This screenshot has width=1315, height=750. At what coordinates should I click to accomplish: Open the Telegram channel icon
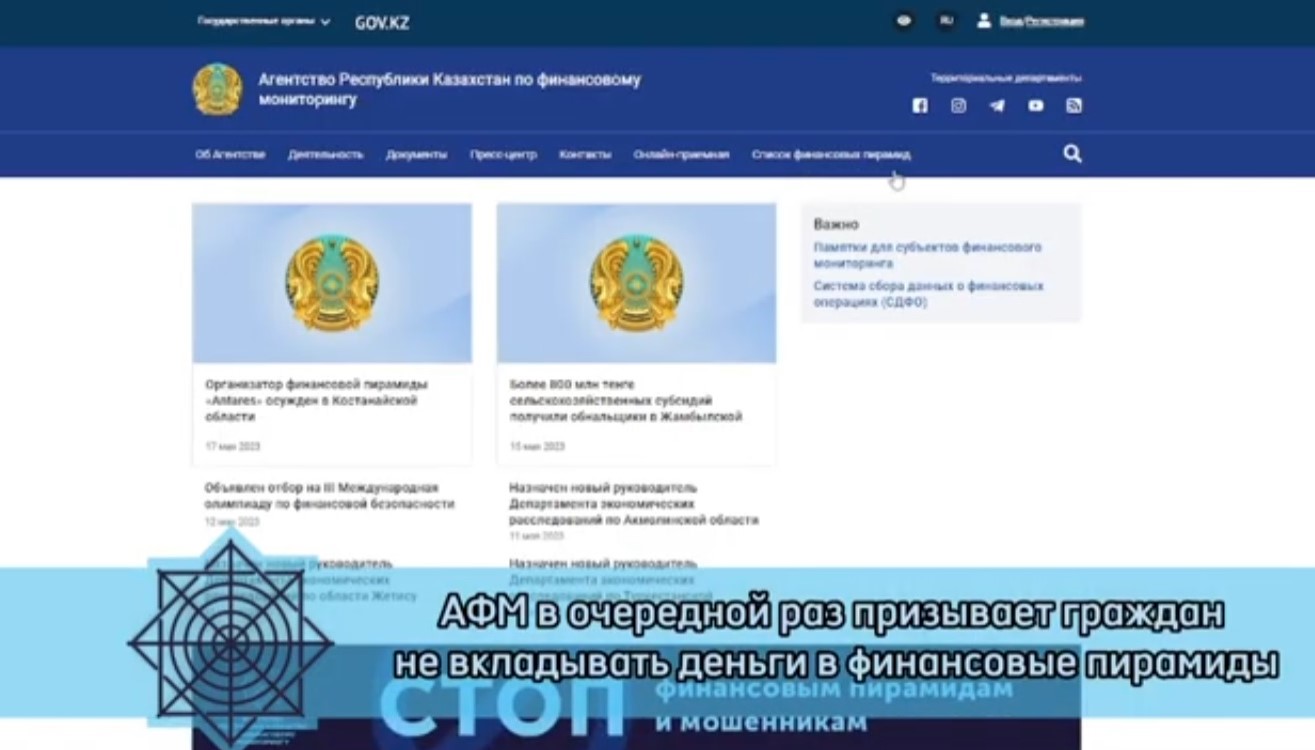pos(997,105)
